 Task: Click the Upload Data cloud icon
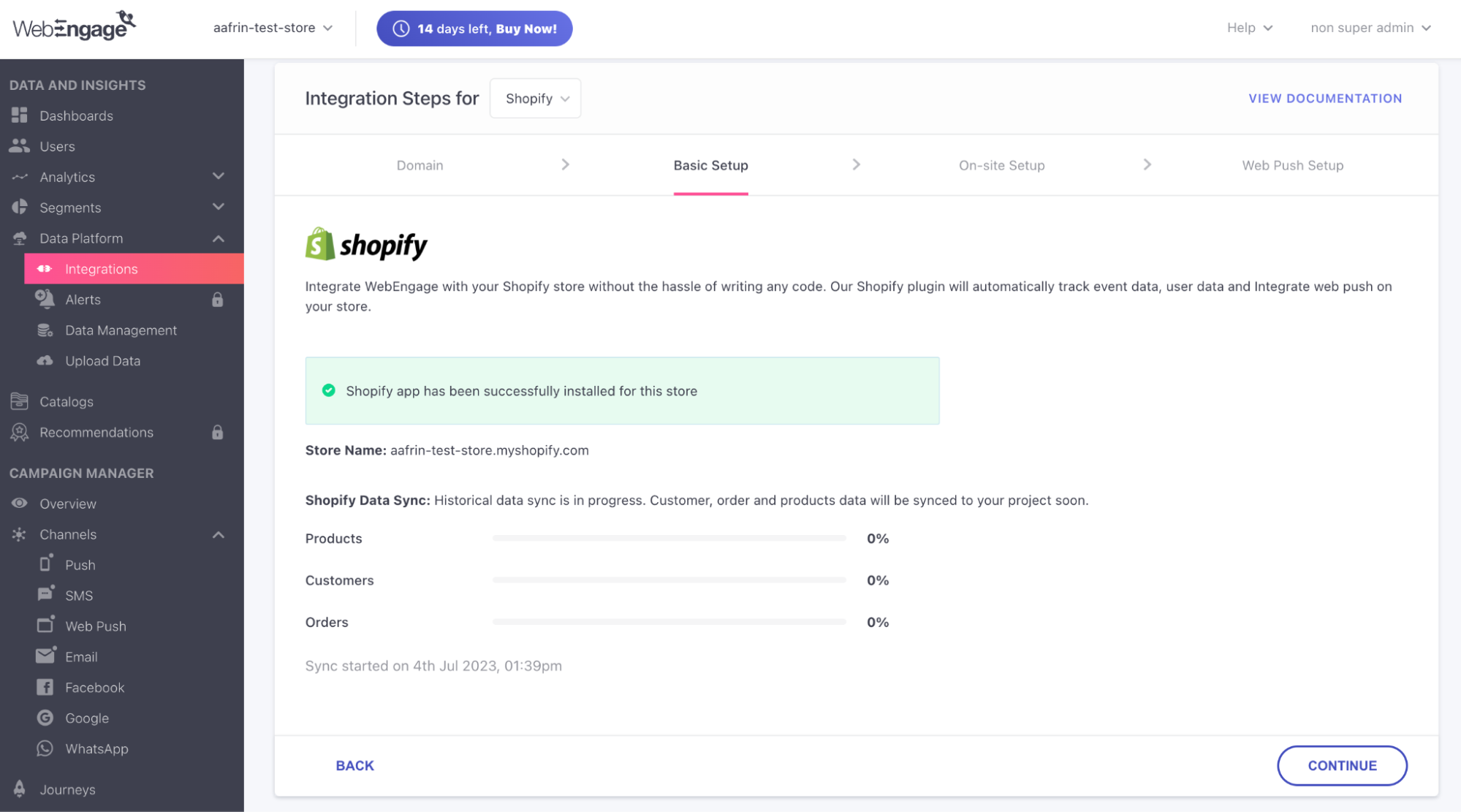pyautogui.click(x=45, y=360)
